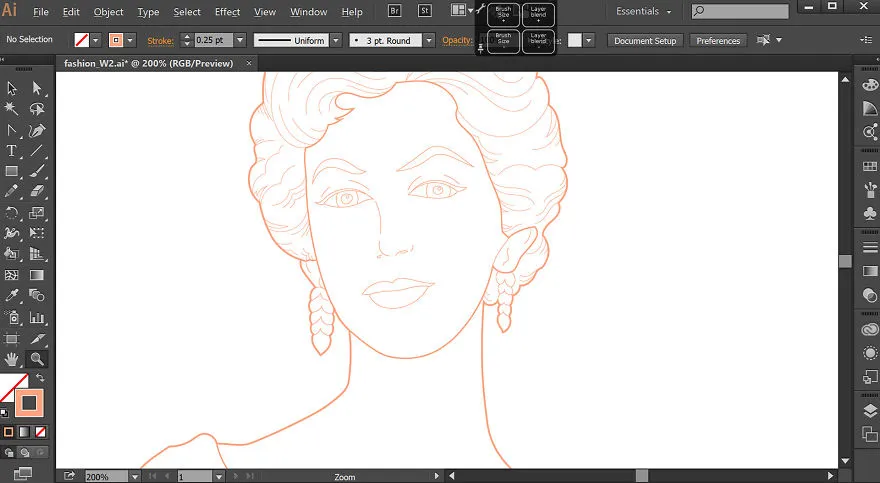Launch Adobe Bridge via Br icon
Screen dimensions: 880x483
395,11
